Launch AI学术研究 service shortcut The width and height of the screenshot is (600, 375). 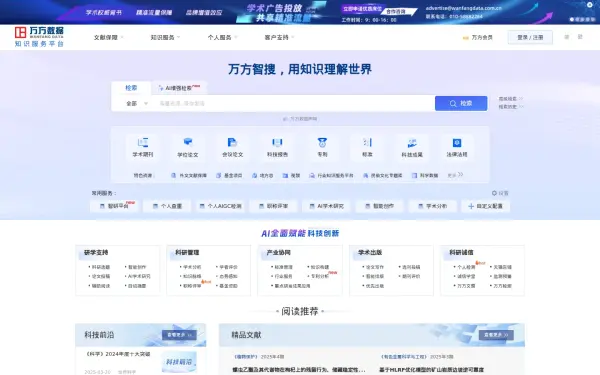(x=326, y=206)
